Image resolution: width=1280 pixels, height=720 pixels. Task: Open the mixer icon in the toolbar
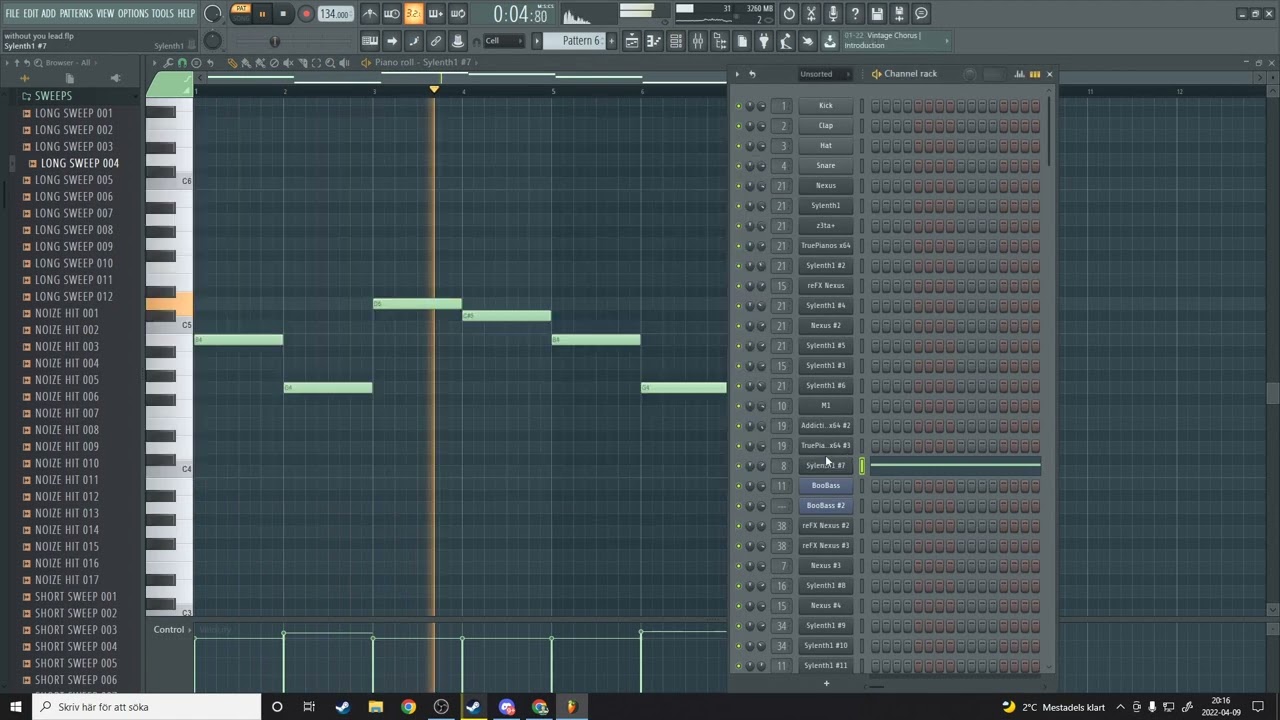[698, 41]
